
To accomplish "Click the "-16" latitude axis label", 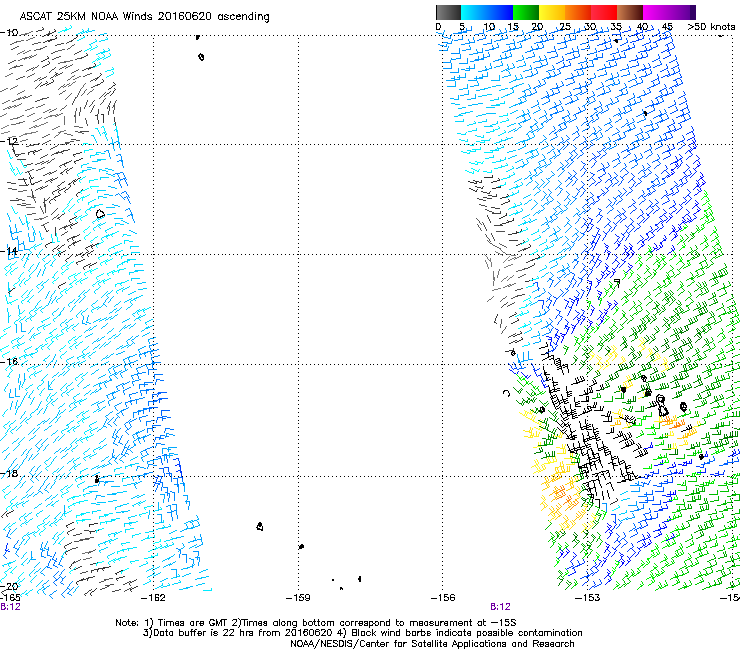I will pos(9,362).
